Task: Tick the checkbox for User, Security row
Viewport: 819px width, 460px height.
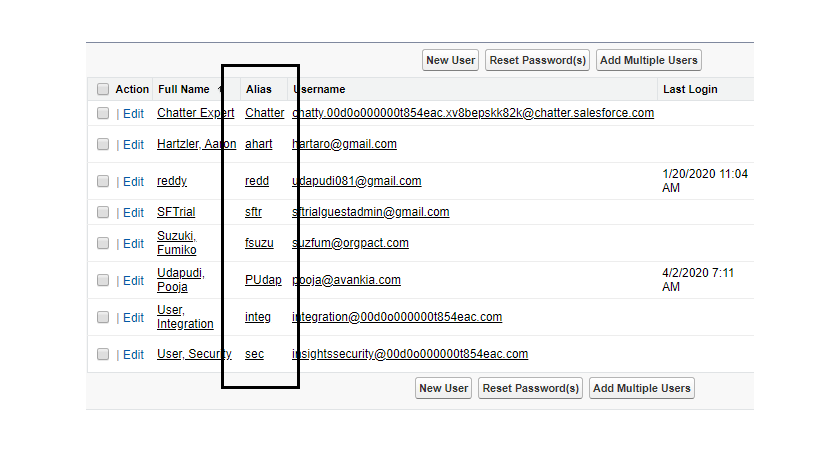Action: (103, 354)
